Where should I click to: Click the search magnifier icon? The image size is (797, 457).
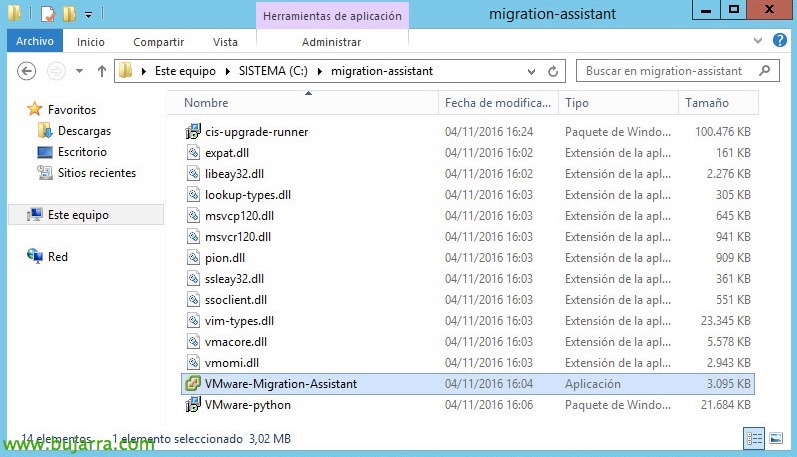[764, 71]
